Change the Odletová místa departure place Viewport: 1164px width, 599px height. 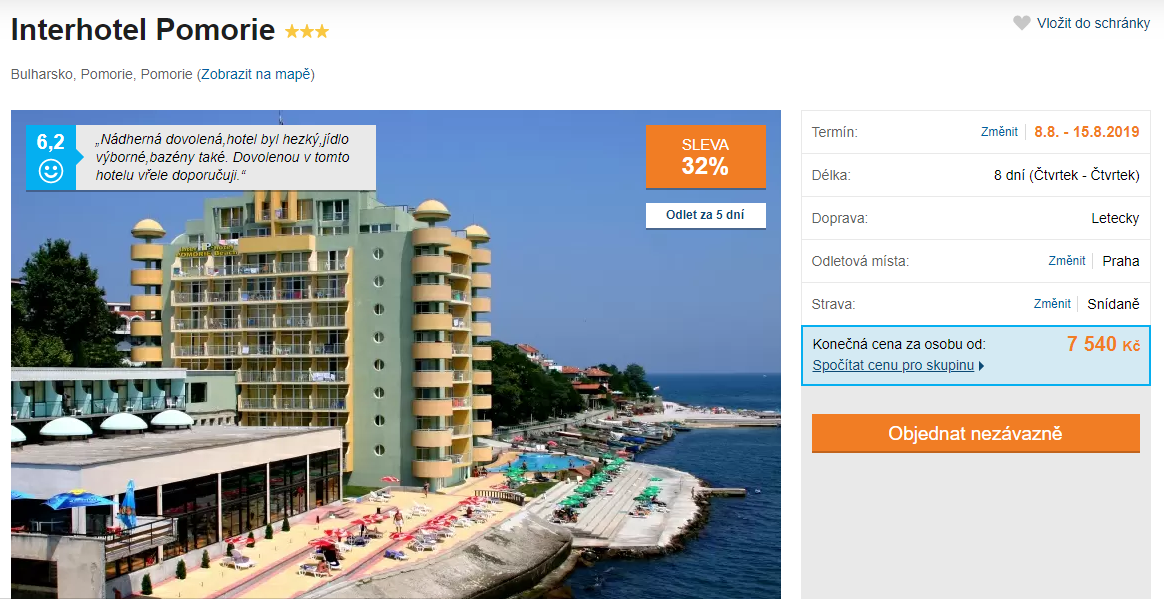tap(1067, 261)
